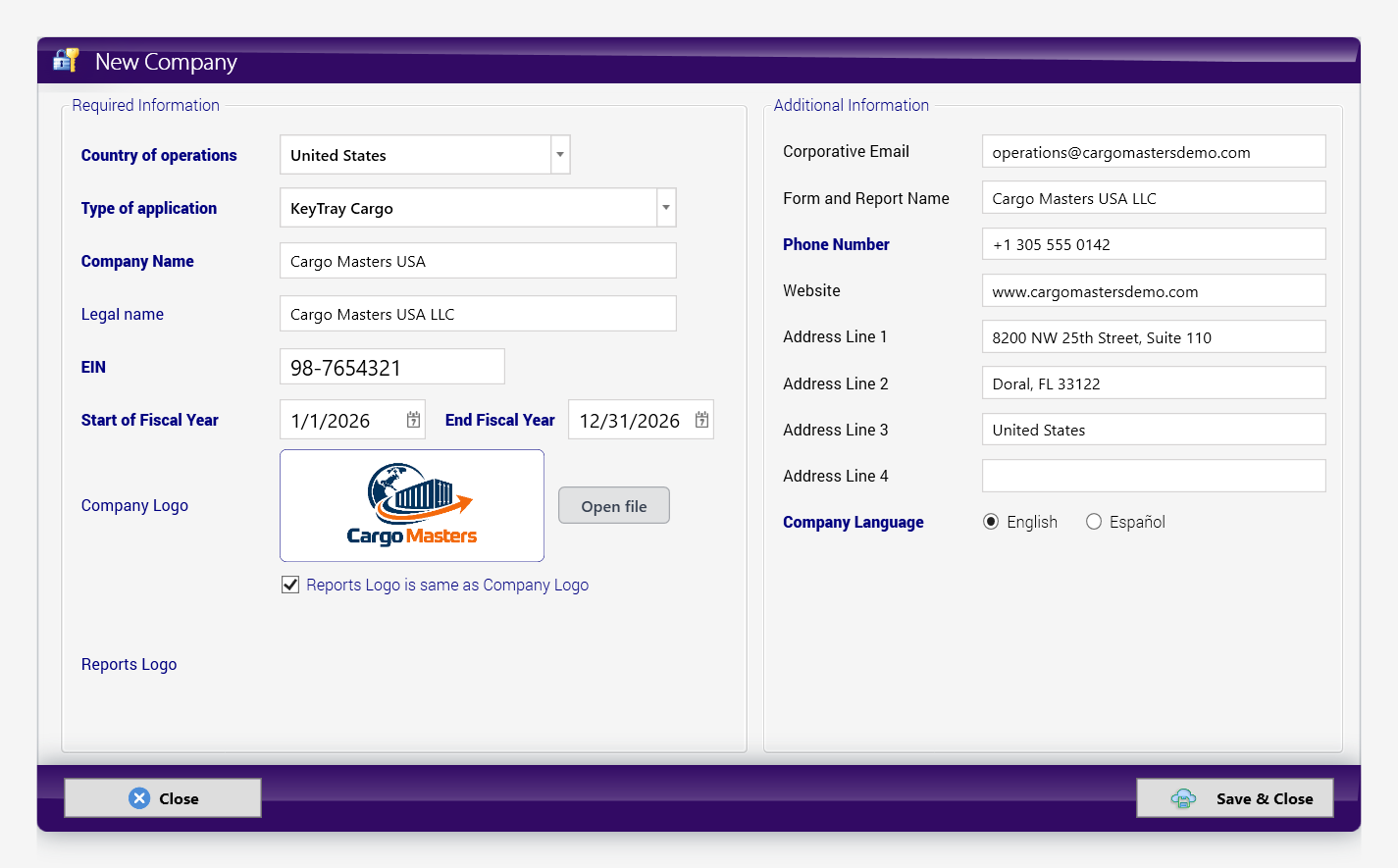This screenshot has height=868, width=1398.
Task: Click the Reports Logo label
Action: [129, 664]
